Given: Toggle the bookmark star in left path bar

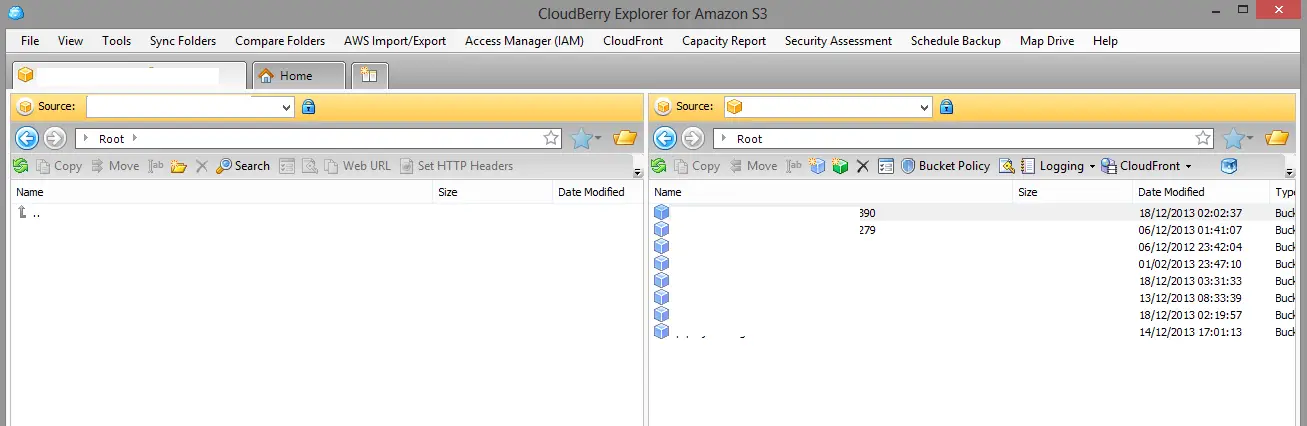Looking at the screenshot, I should tap(551, 138).
